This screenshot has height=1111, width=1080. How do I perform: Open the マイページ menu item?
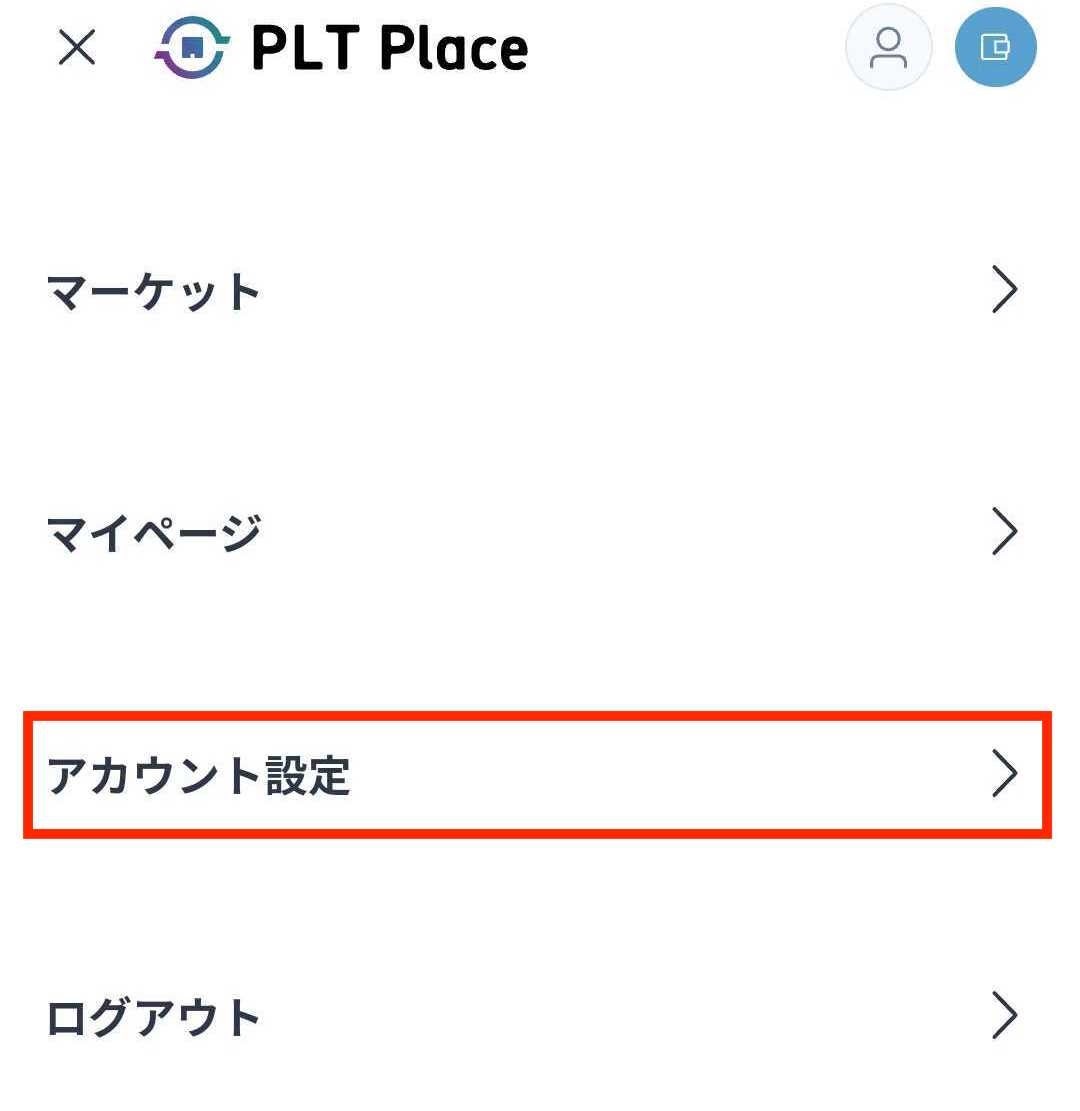click(154, 532)
